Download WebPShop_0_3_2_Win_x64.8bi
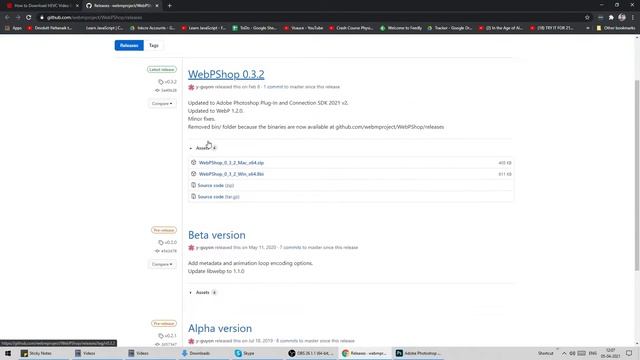The width and height of the screenshot is (640, 360). coord(231,174)
